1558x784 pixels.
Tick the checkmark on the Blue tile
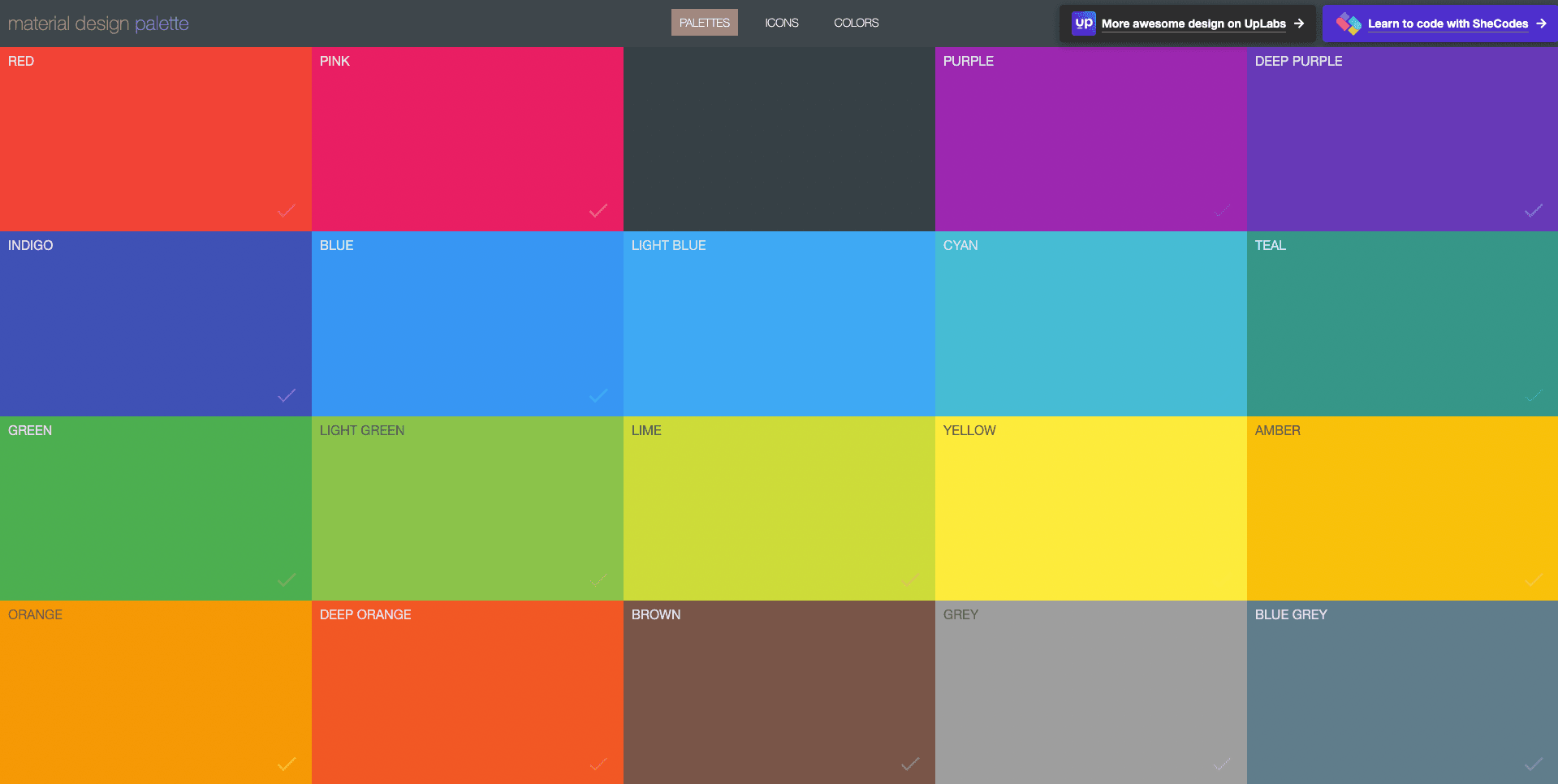click(x=598, y=395)
